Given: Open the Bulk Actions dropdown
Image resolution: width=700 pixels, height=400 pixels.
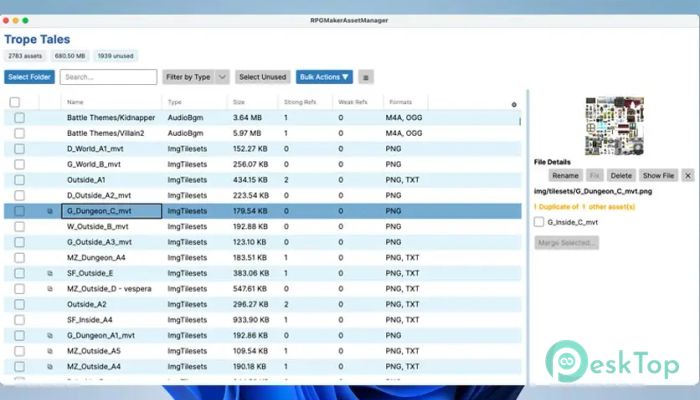Looking at the screenshot, I should click(324, 77).
